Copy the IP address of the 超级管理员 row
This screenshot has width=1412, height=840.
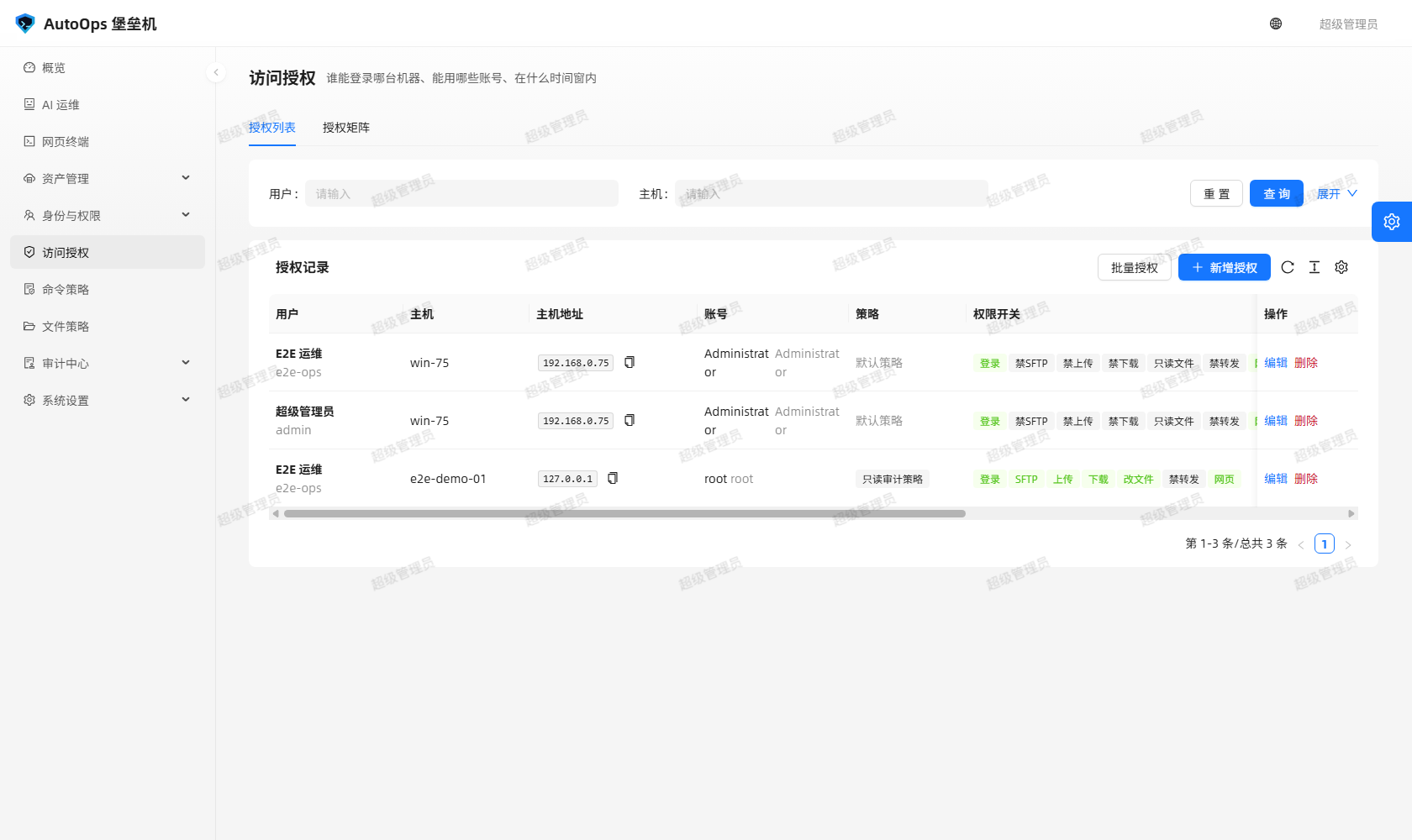[630, 420]
